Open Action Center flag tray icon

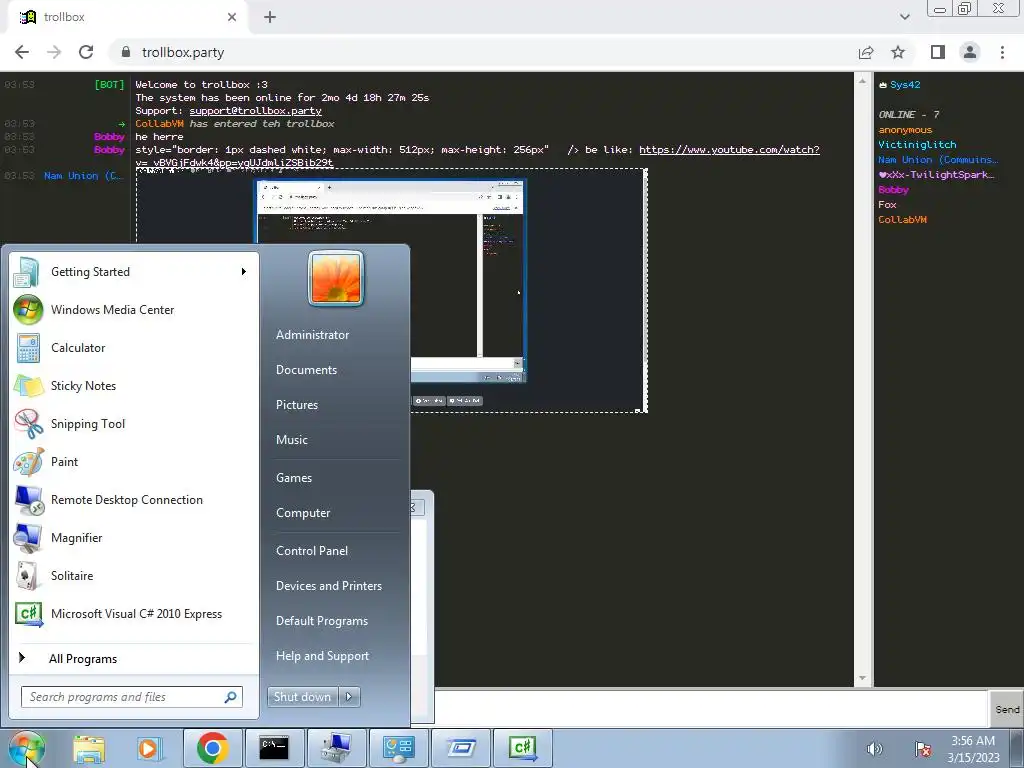[x=923, y=749]
